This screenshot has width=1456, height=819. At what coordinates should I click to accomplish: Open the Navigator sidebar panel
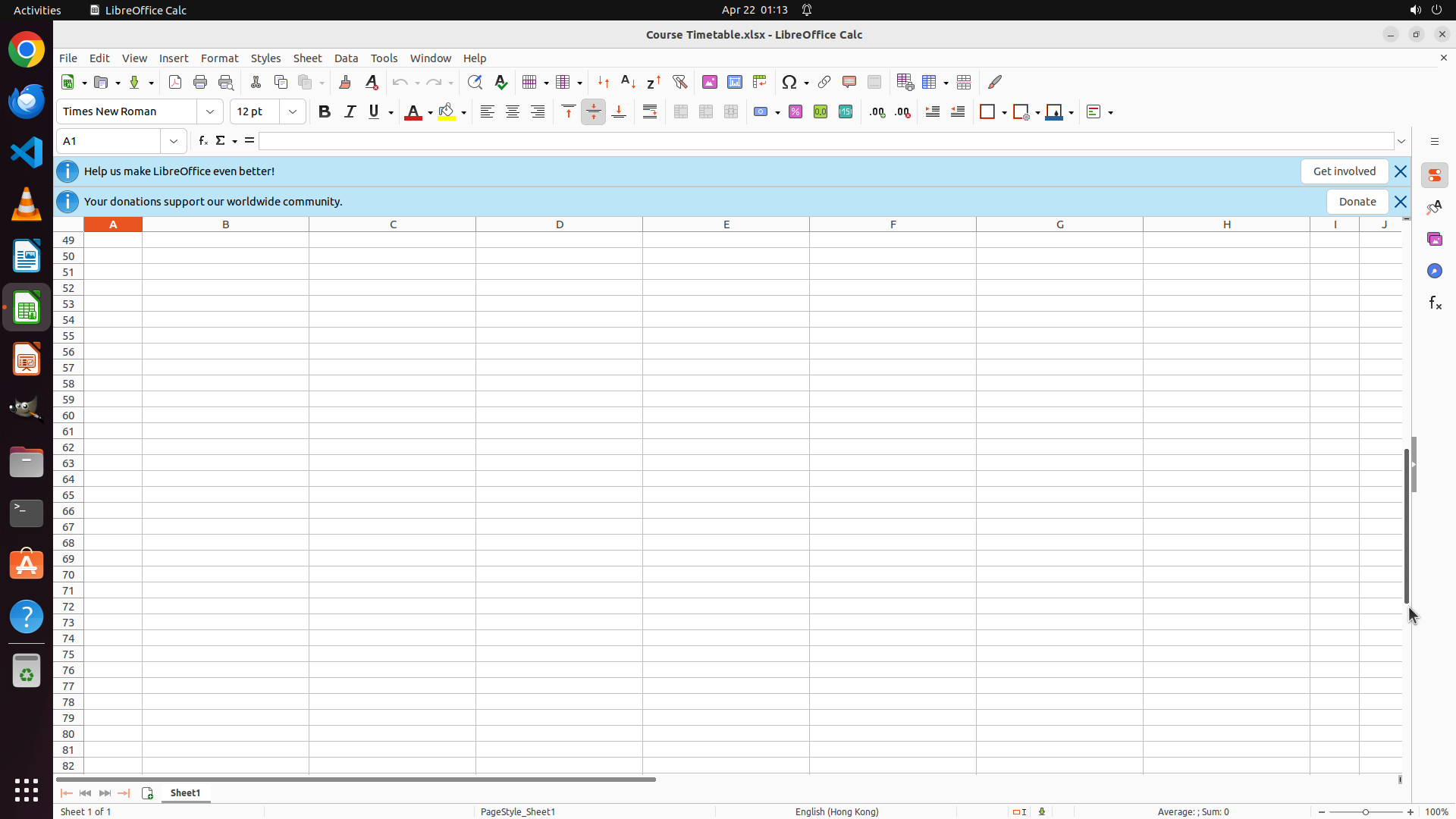pos(1435,271)
